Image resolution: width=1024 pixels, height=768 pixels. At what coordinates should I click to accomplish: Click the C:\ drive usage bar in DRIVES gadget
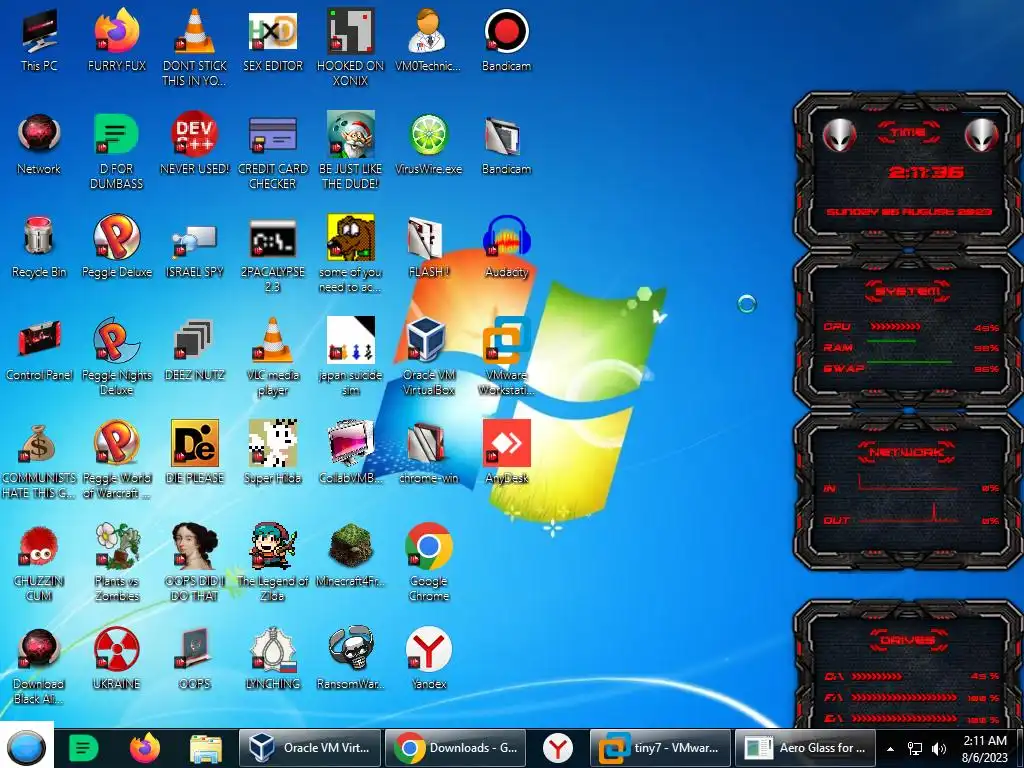pos(877,676)
